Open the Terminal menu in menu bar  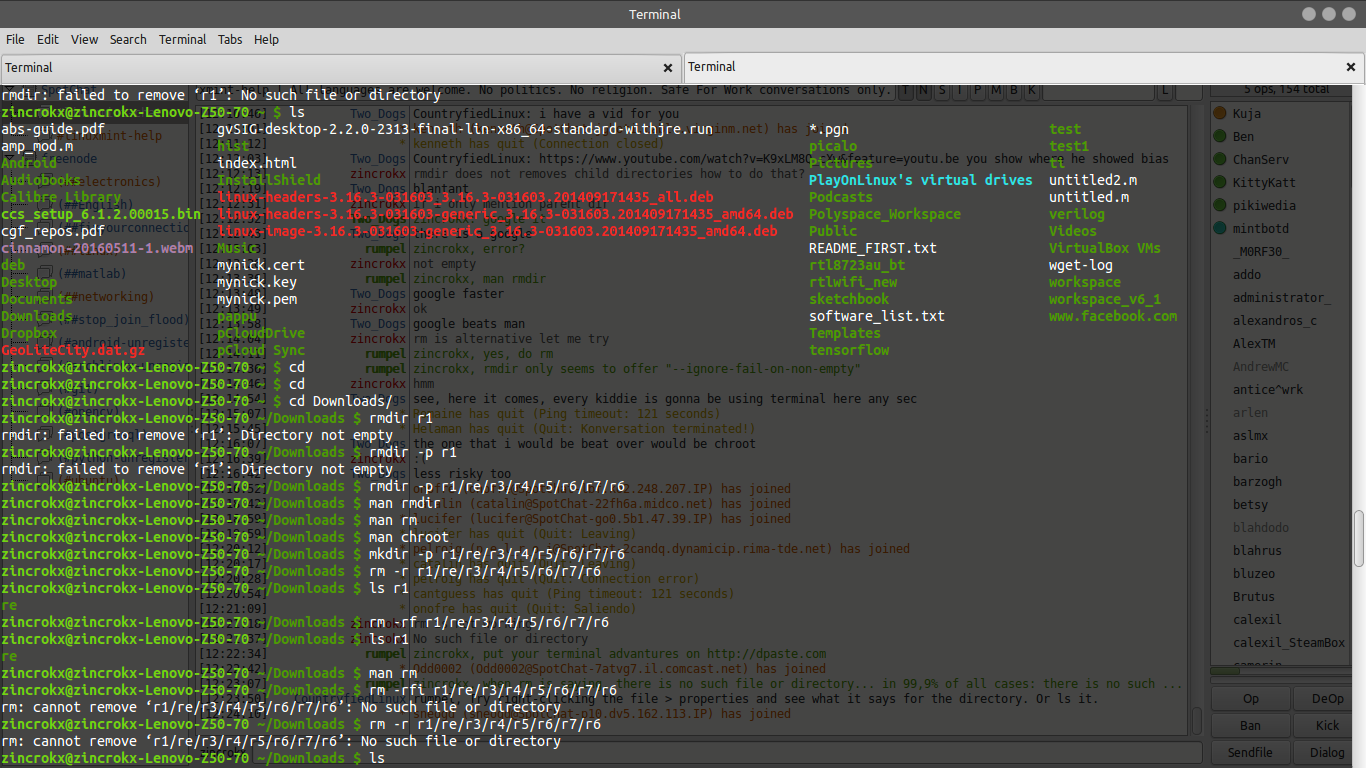pos(183,39)
